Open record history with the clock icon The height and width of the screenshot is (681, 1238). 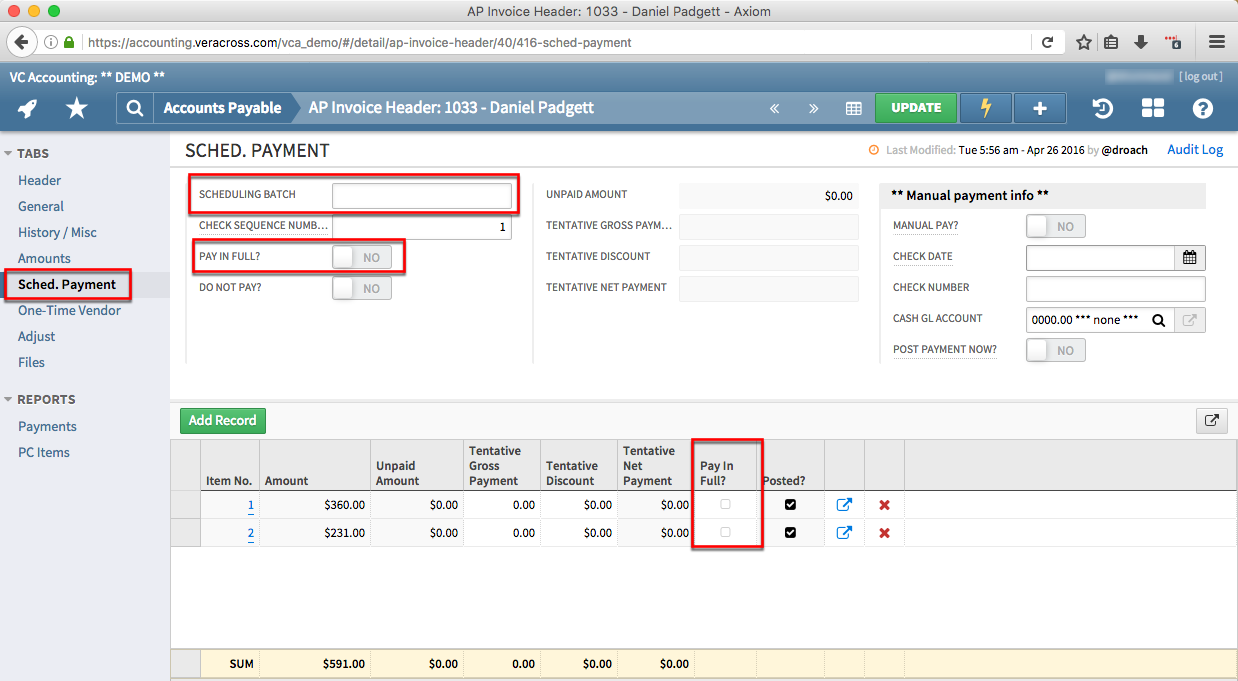click(1105, 107)
